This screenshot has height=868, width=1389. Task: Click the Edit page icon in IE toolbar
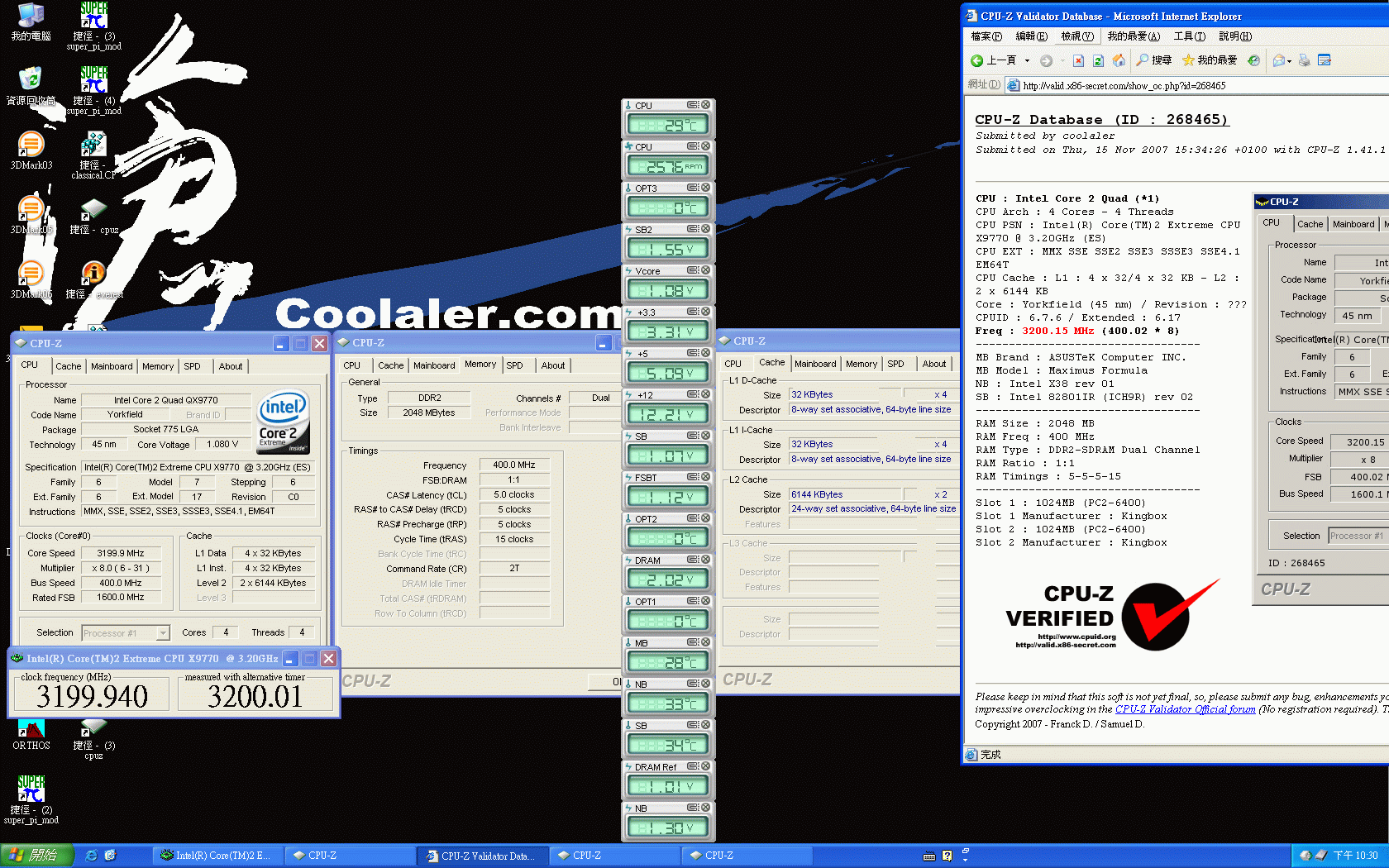click(x=1325, y=60)
